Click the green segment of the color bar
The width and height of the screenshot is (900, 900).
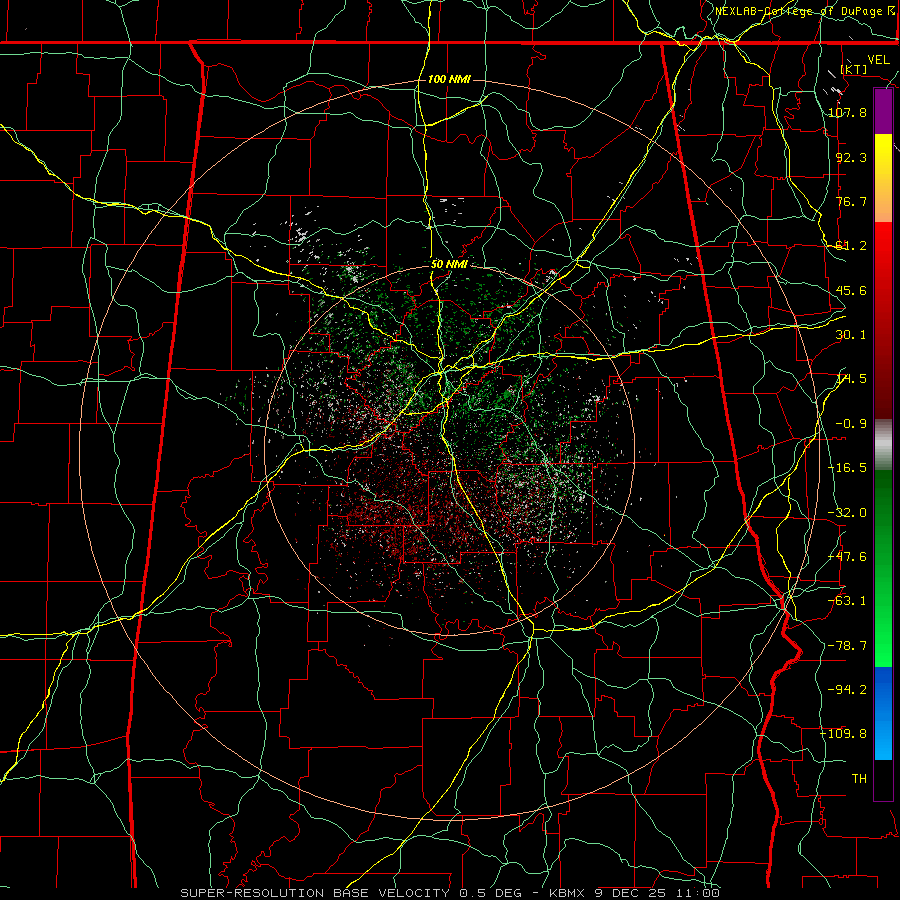point(883,568)
